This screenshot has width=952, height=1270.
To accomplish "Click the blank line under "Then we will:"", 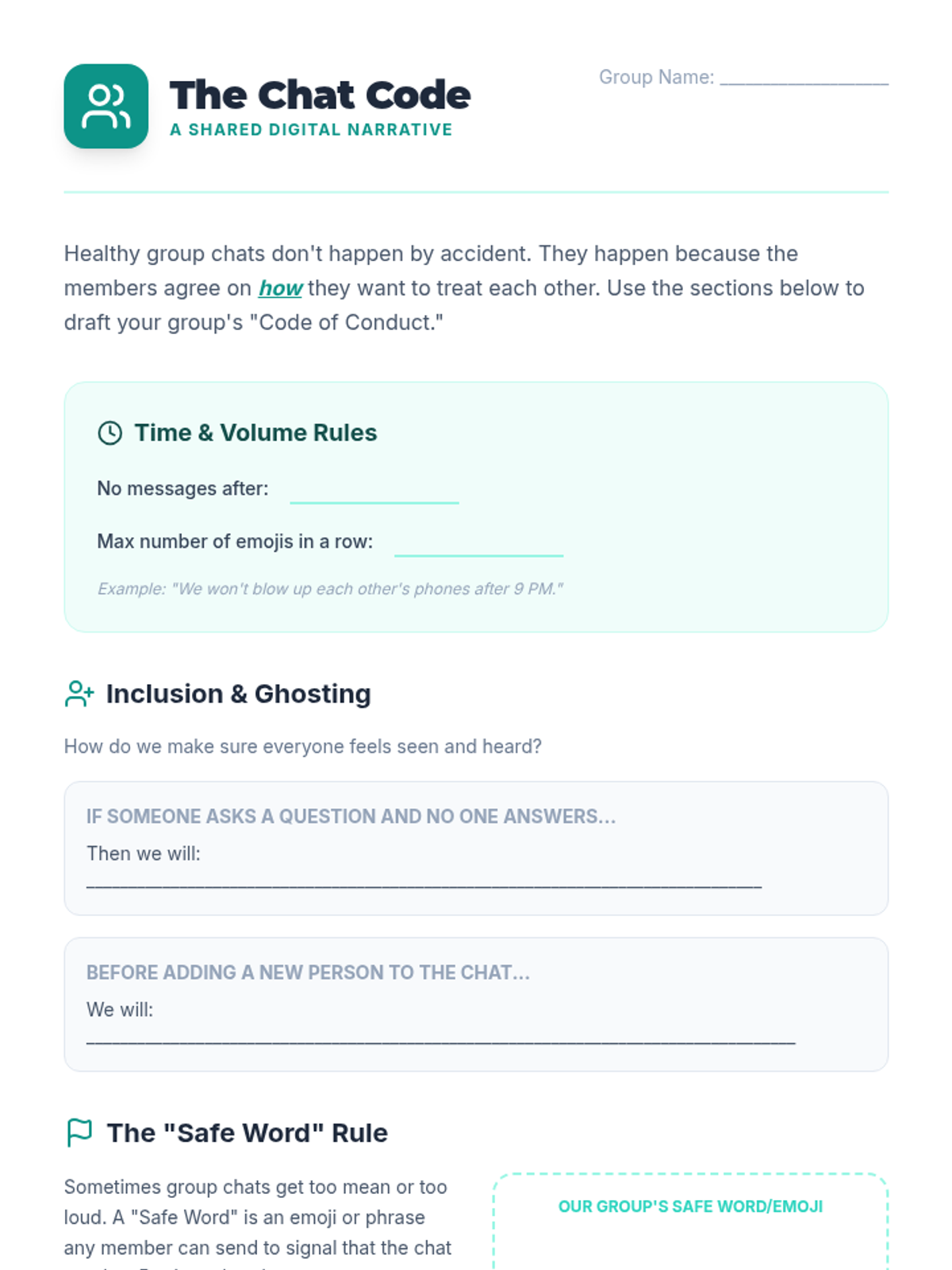I will (x=424, y=883).
